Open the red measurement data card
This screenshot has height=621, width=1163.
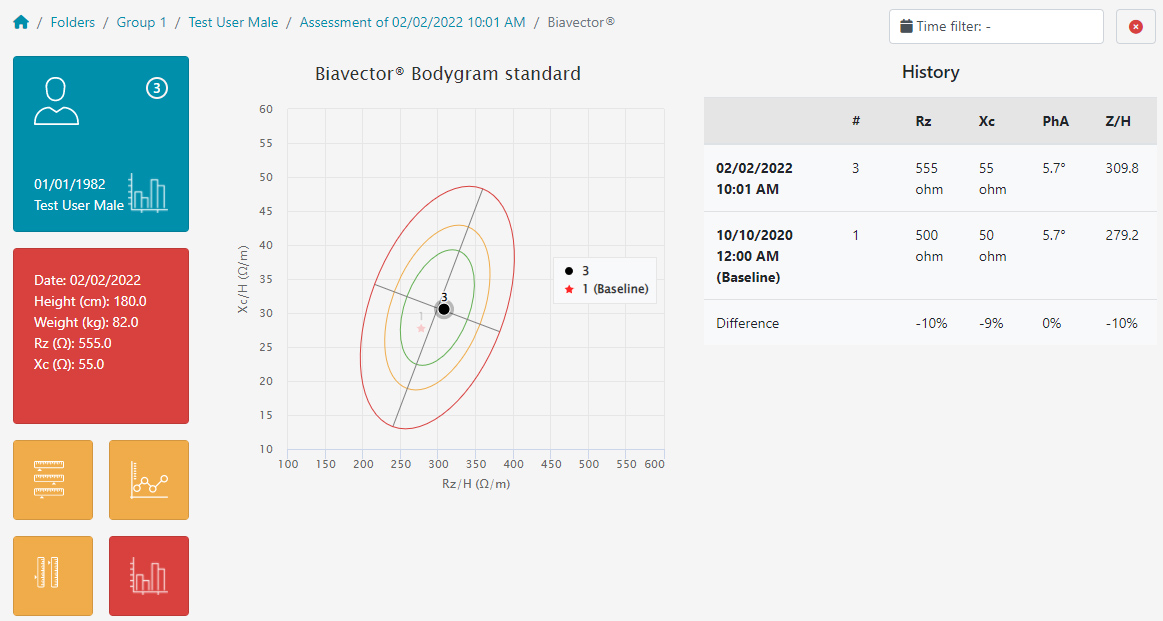[101, 336]
